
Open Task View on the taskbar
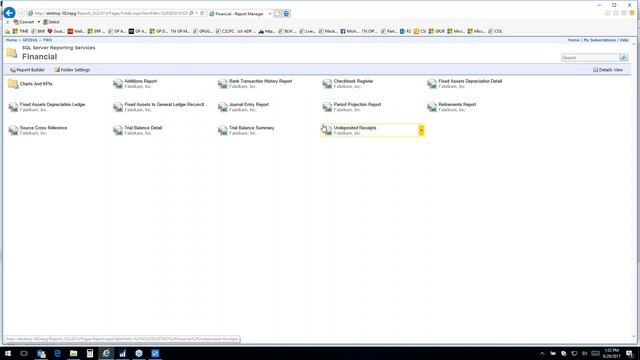point(24,353)
